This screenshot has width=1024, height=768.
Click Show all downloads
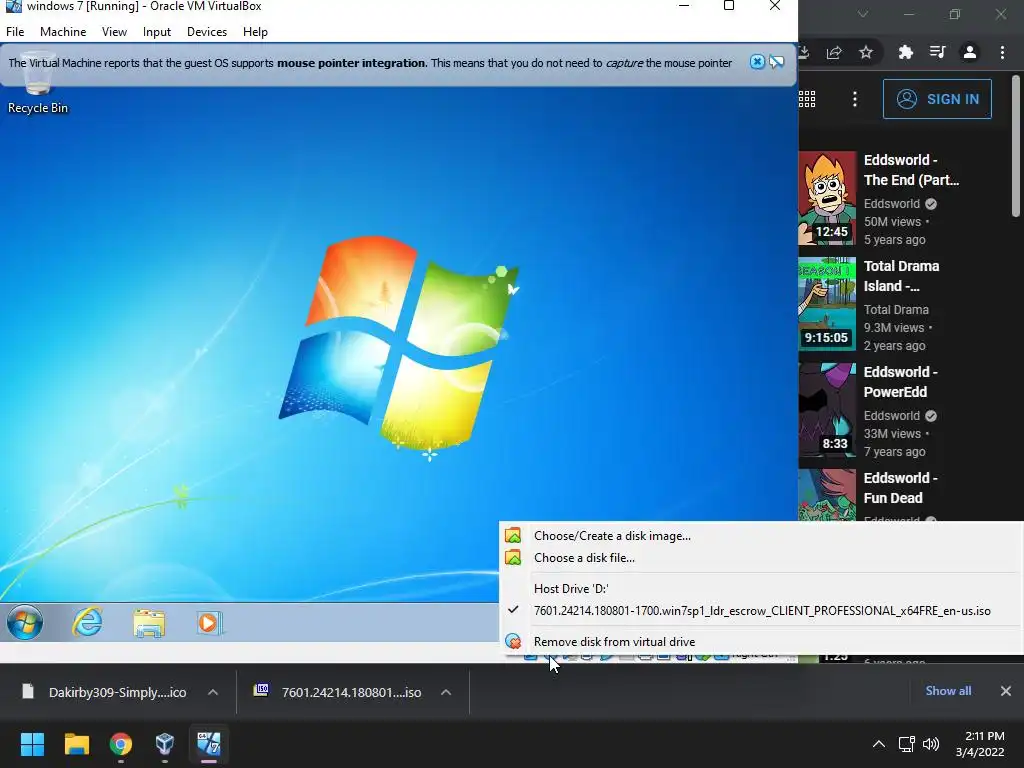click(948, 691)
